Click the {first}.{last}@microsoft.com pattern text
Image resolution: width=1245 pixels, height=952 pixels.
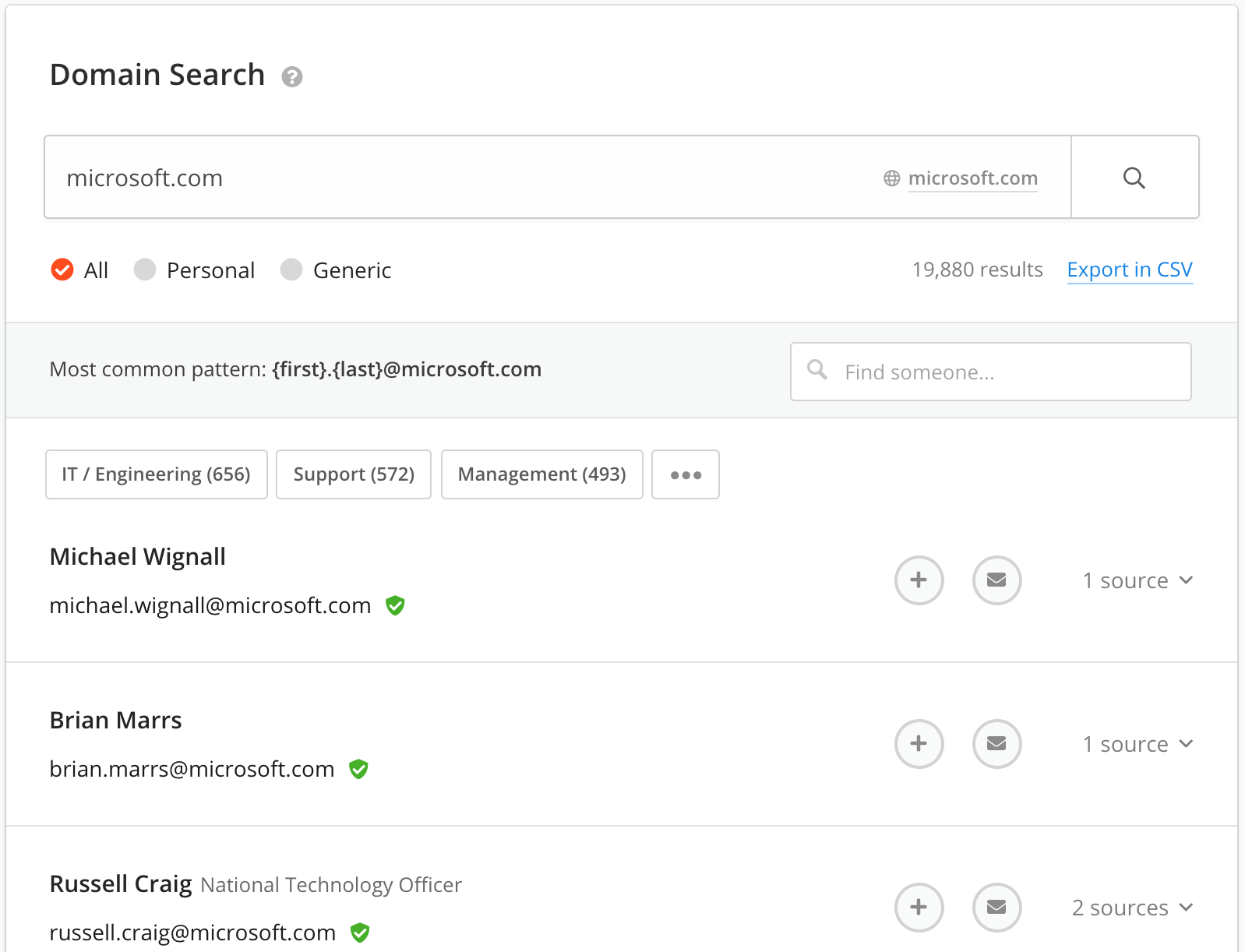[x=407, y=369]
